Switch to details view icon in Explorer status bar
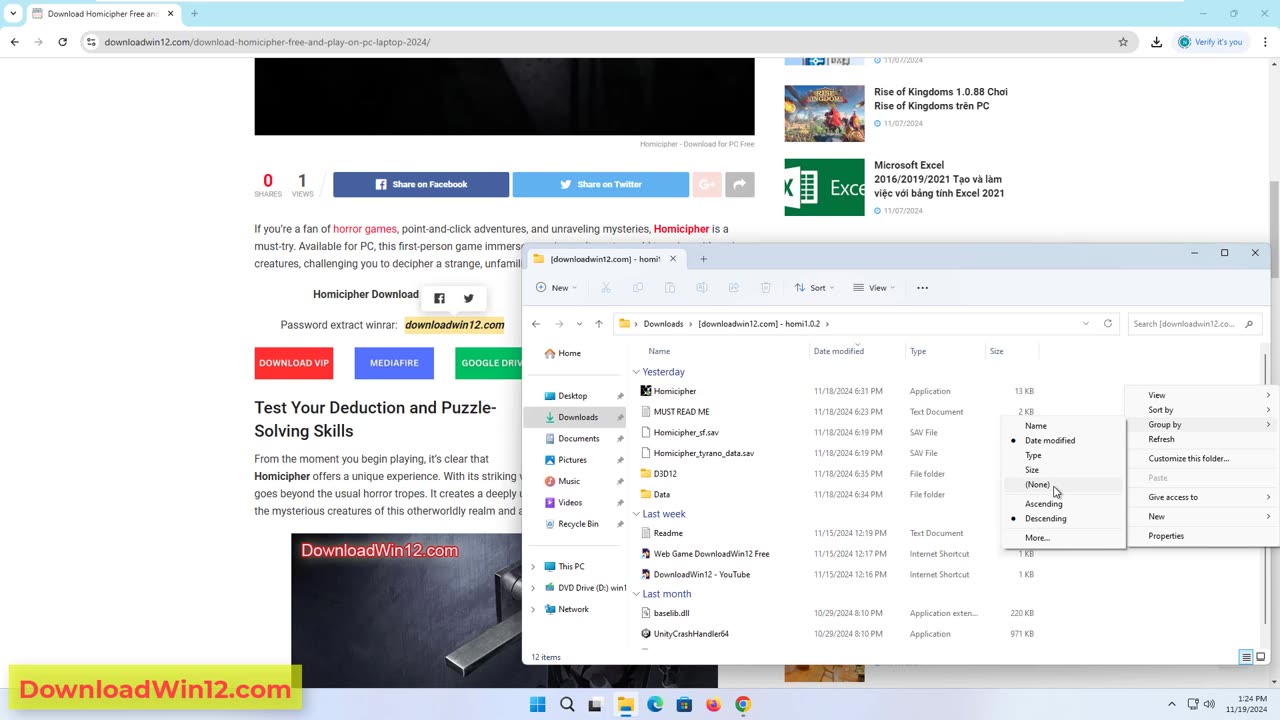Screen dimensions: 1280x720 click(x=1245, y=657)
